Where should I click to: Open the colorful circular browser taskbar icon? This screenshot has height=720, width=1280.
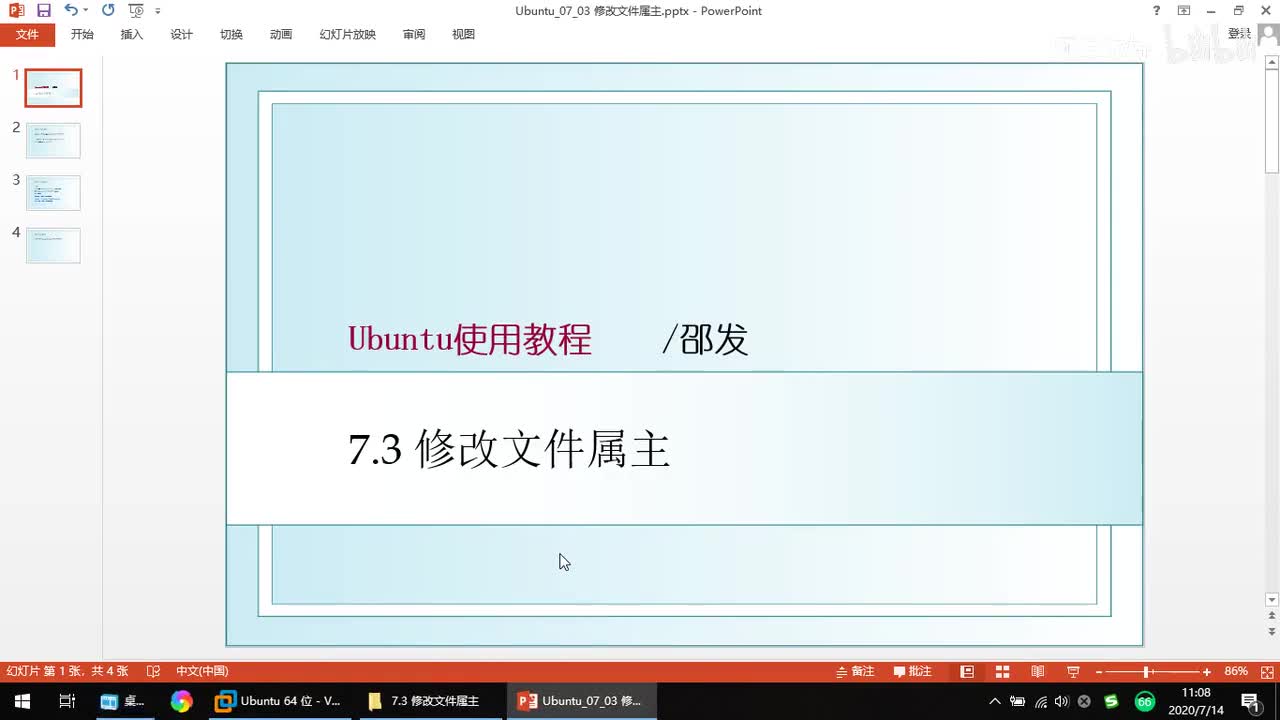tap(181, 701)
